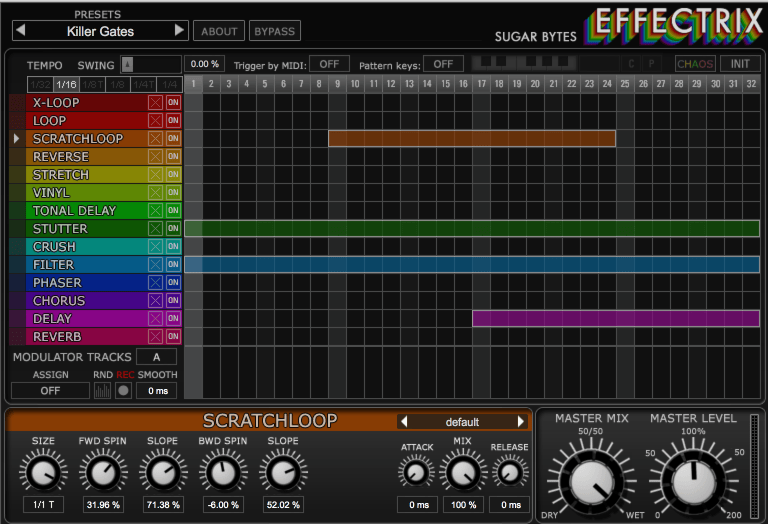The image size is (768, 524).
Task: Click the INIT reset button
Action: 740,64
